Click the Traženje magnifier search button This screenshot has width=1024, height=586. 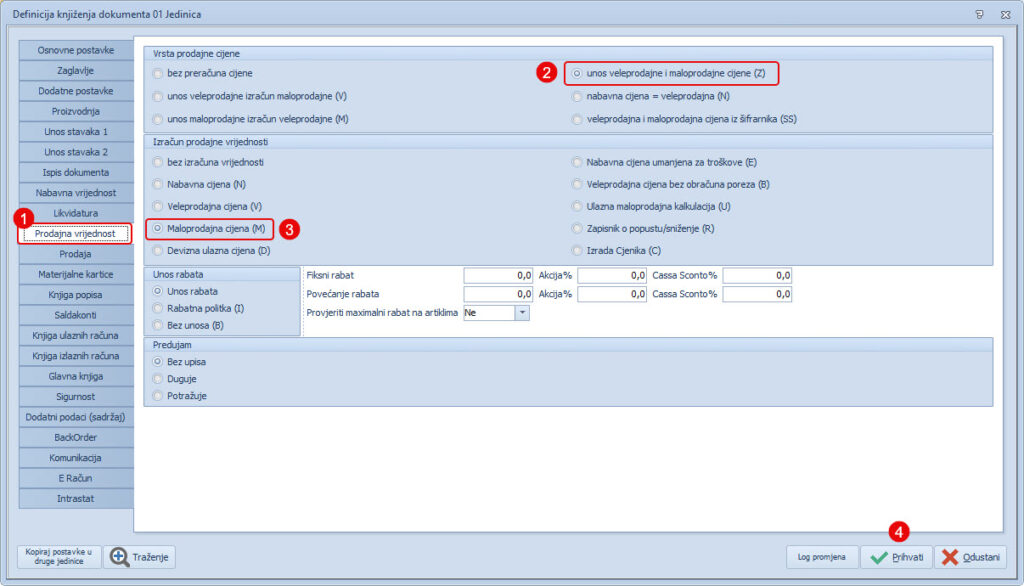pos(140,557)
